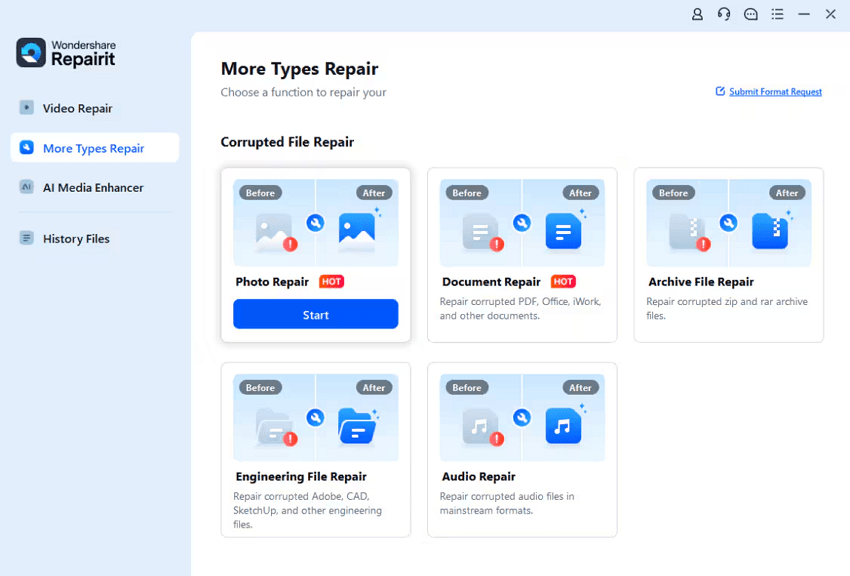Select the More Types Repair tab

(94, 148)
